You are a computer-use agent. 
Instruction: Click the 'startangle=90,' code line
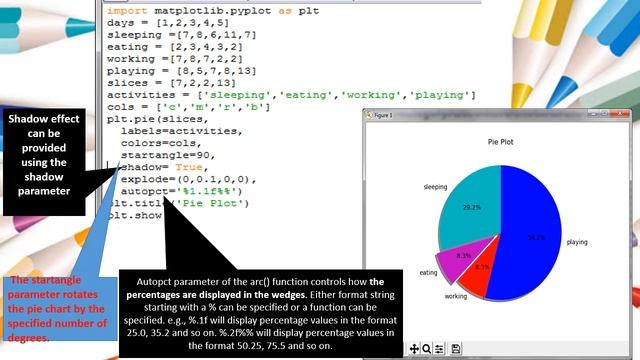[x=168, y=155]
